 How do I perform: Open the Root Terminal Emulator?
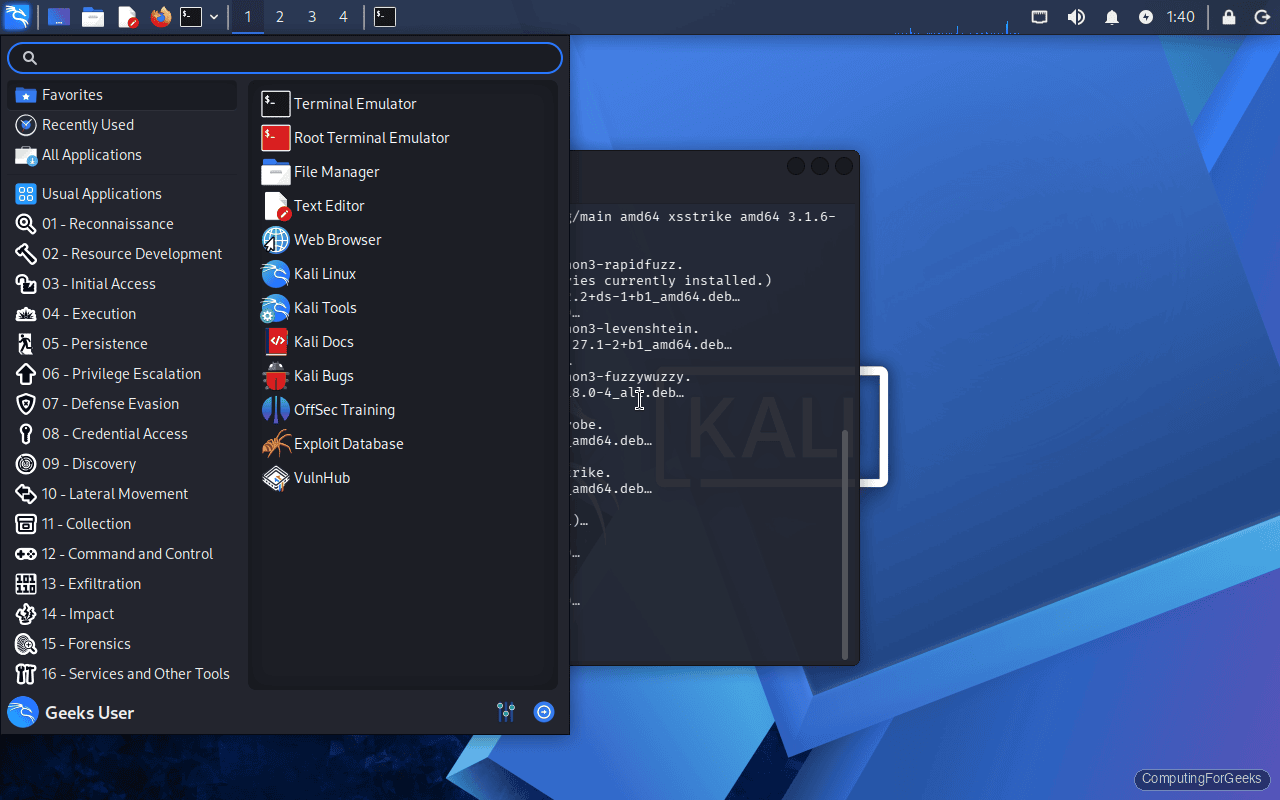pos(372,137)
